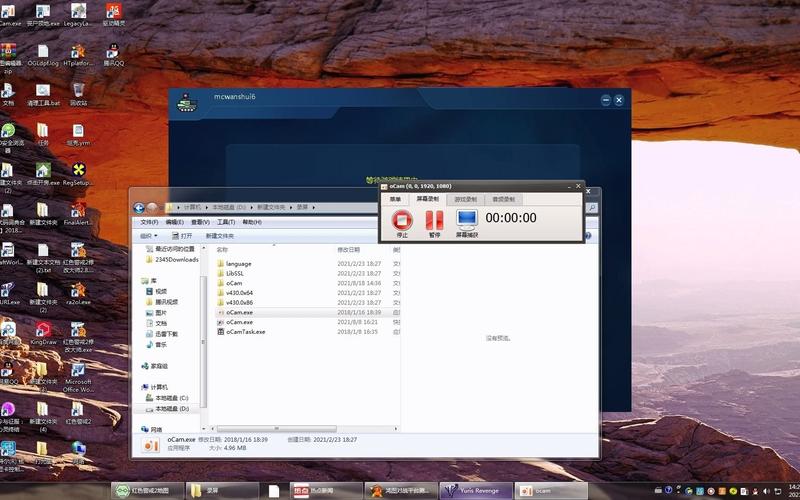Switch to the game recording tab in oCam
Viewport: 800px width, 500px height.
point(466,199)
